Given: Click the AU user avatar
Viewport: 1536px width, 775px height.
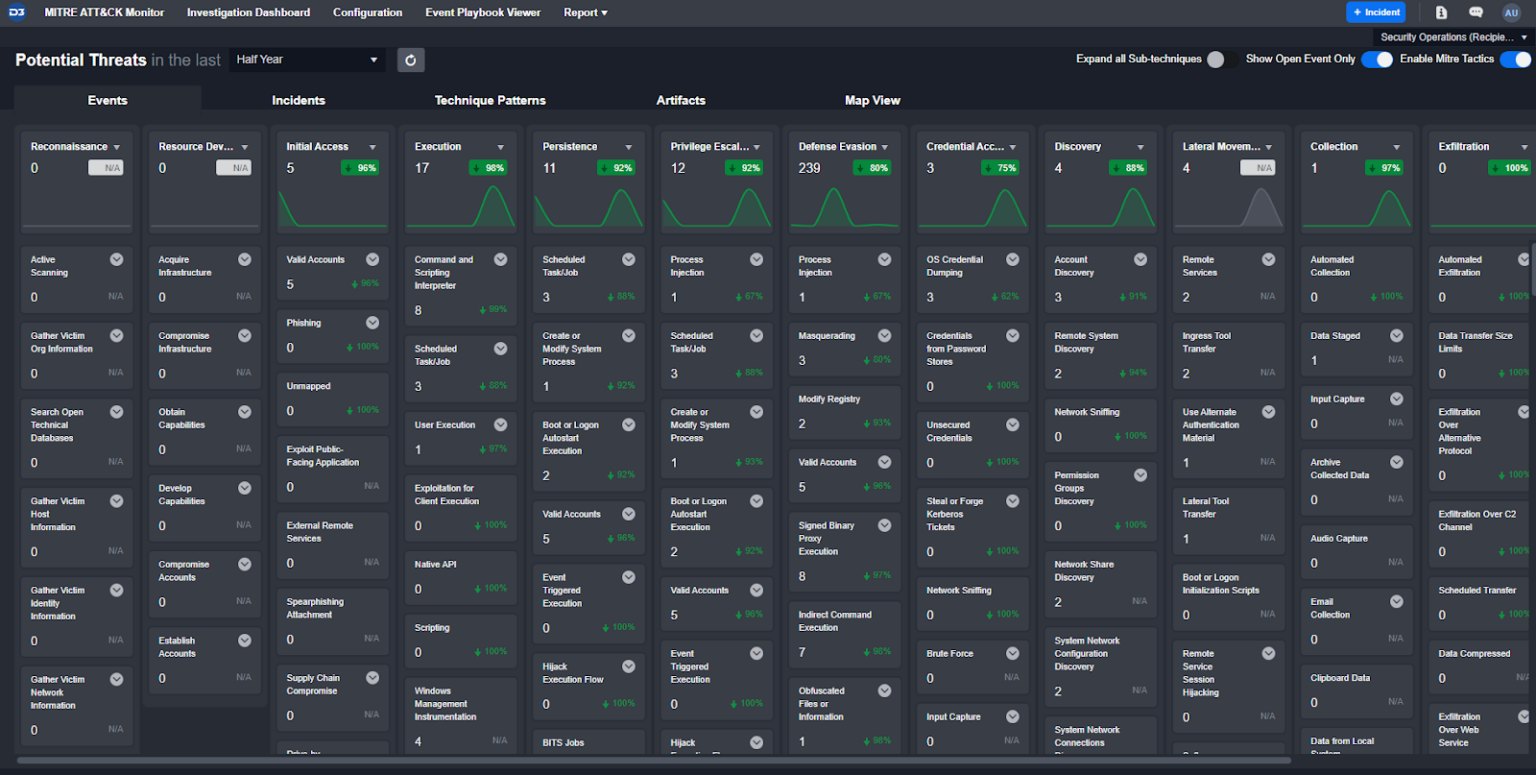Looking at the screenshot, I should (1511, 12).
